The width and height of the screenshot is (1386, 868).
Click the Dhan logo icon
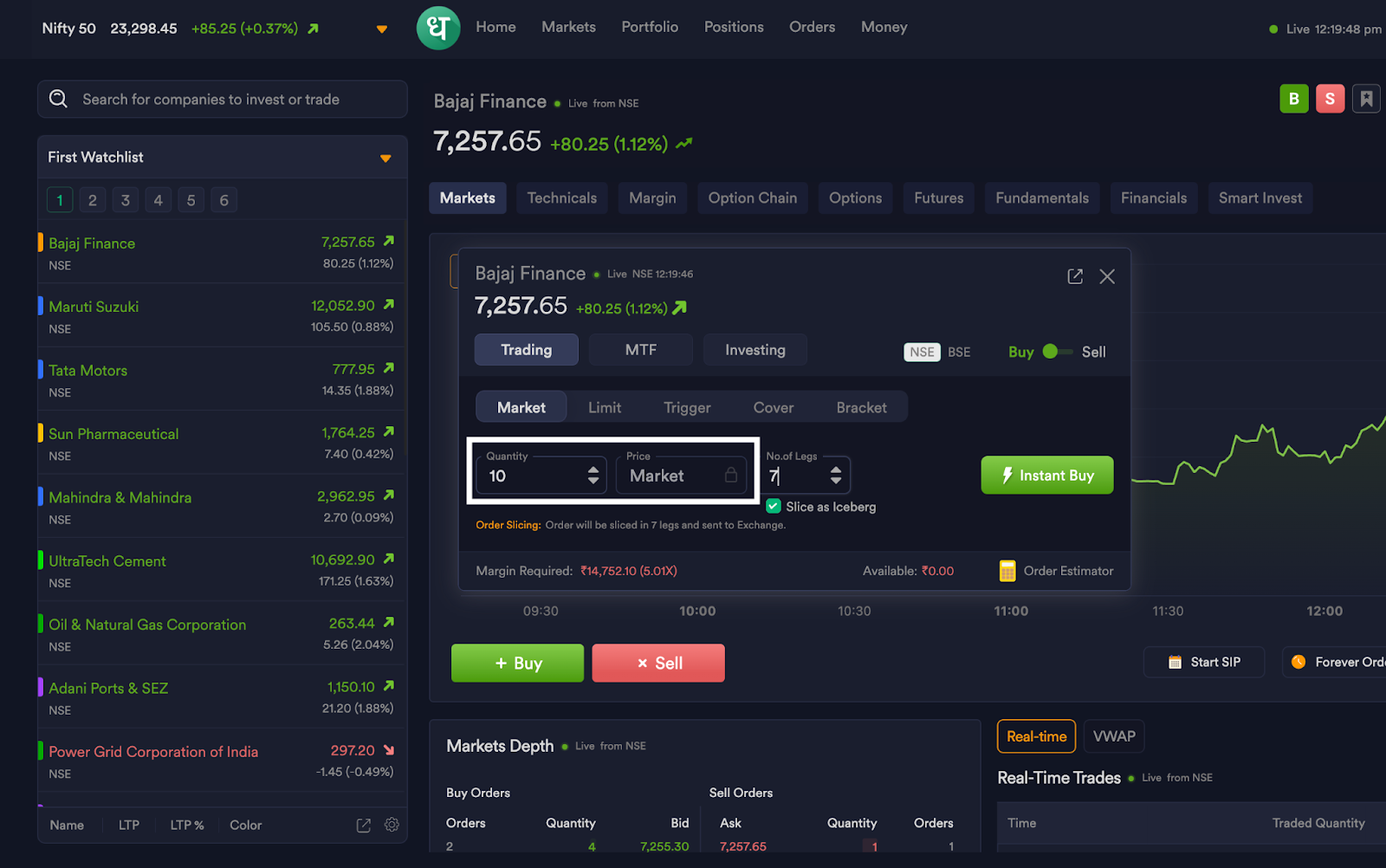click(x=438, y=28)
